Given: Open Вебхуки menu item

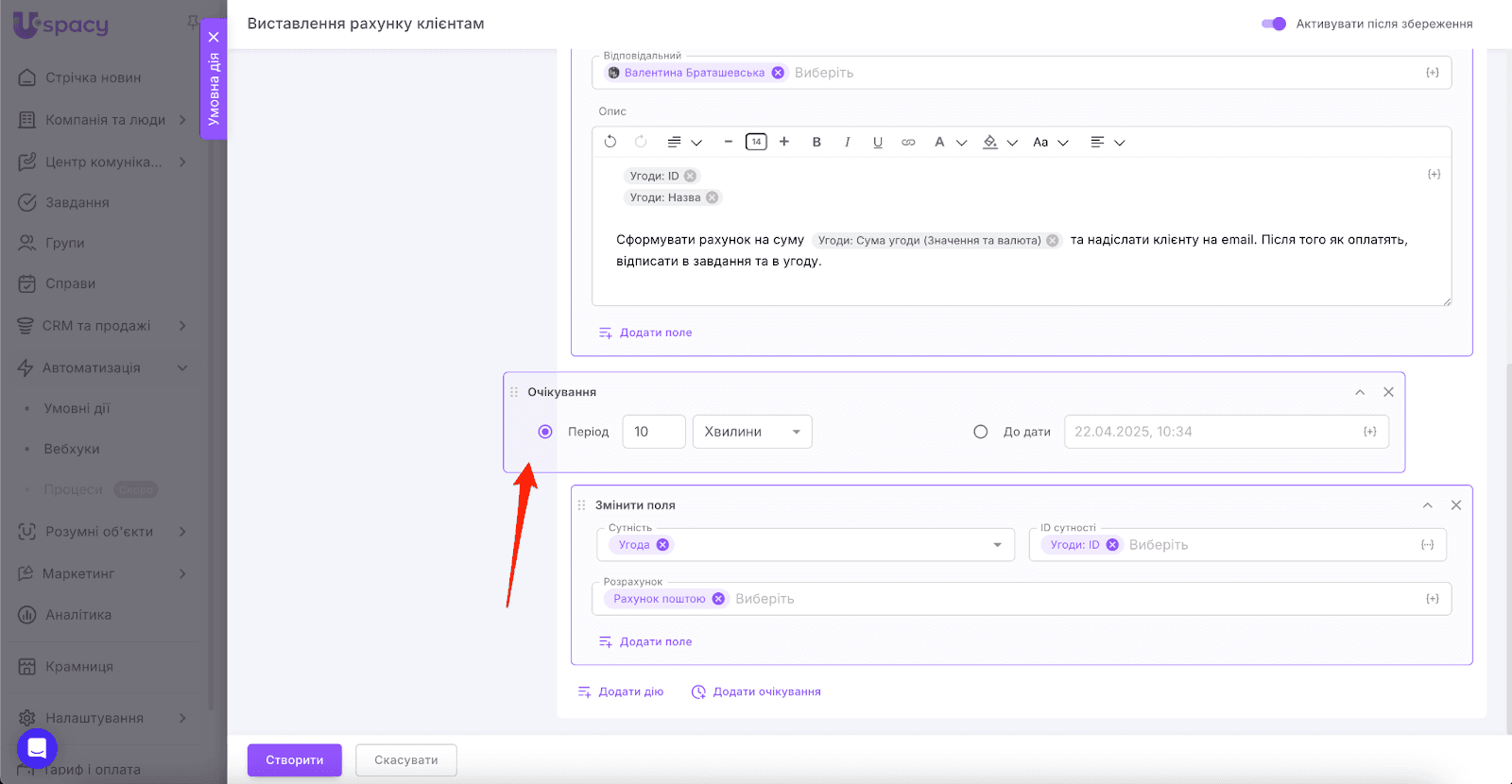Looking at the screenshot, I should point(72,449).
